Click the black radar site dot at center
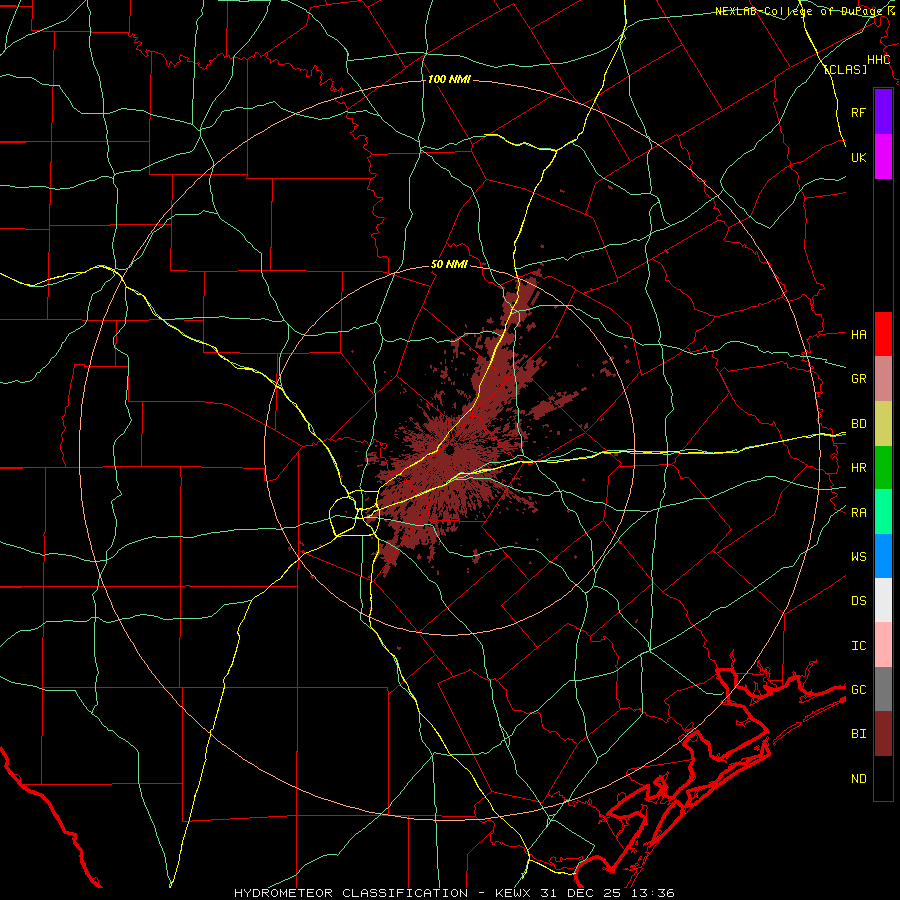 tap(450, 450)
